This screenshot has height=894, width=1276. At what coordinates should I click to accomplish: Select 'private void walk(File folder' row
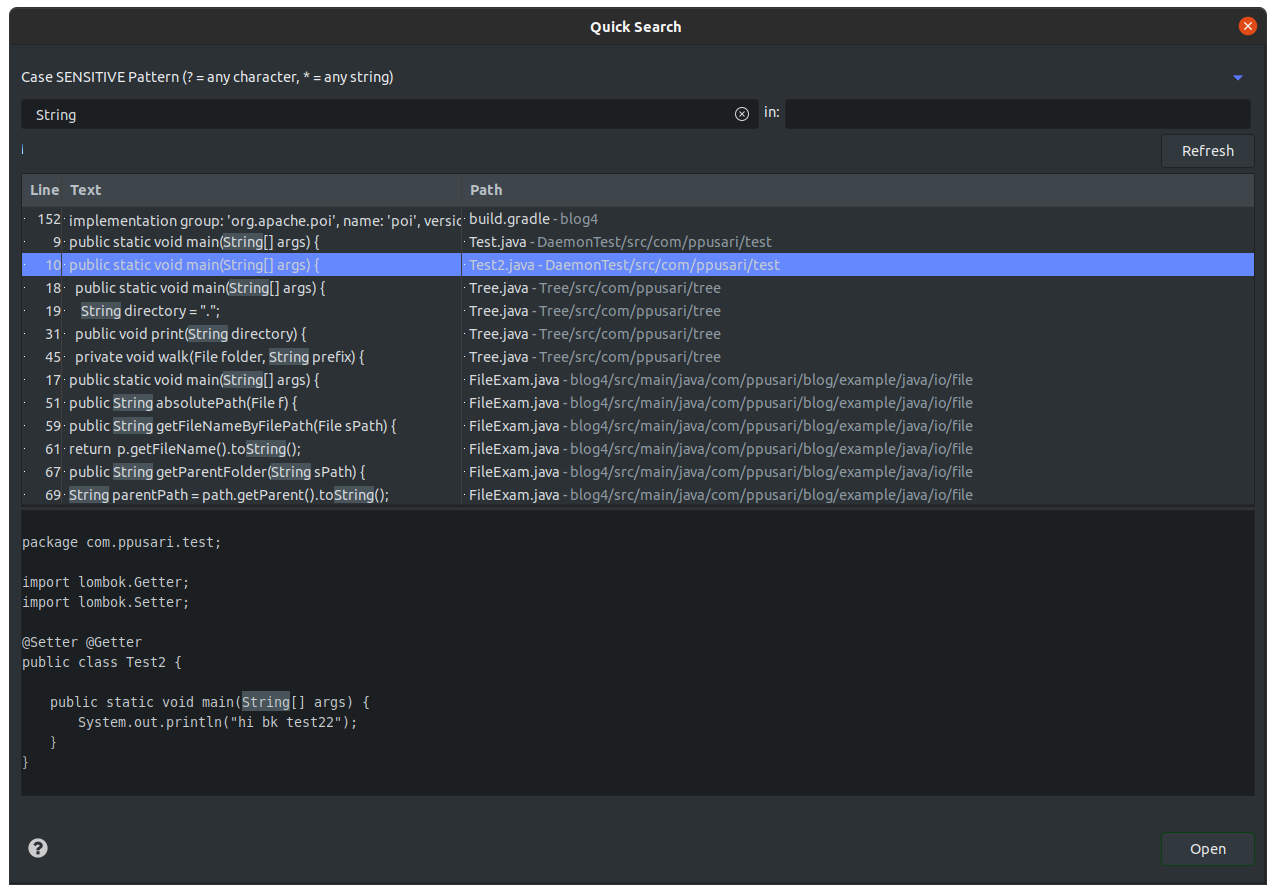pyautogui.click(x=638, y=357)
